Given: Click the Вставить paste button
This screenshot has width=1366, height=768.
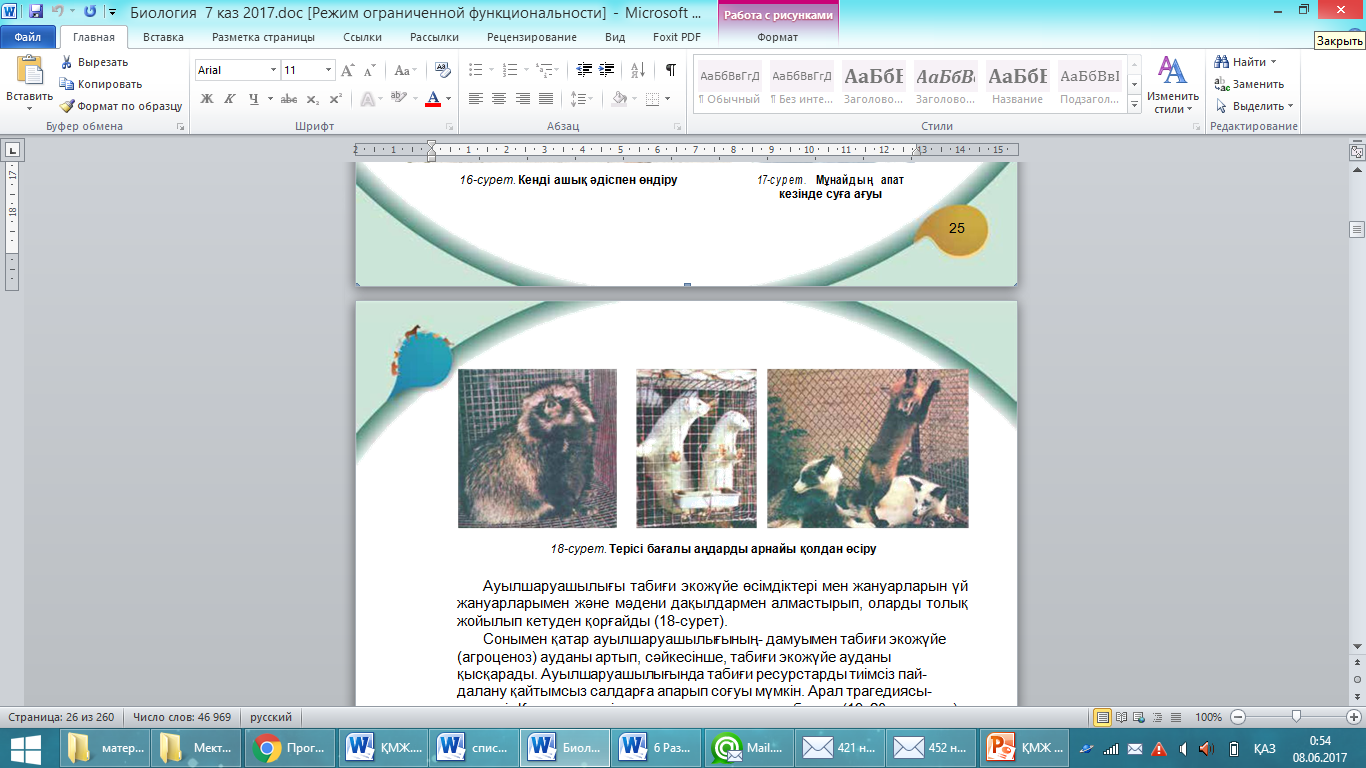Looking at the screenshot, I should [x=29, y=83].
